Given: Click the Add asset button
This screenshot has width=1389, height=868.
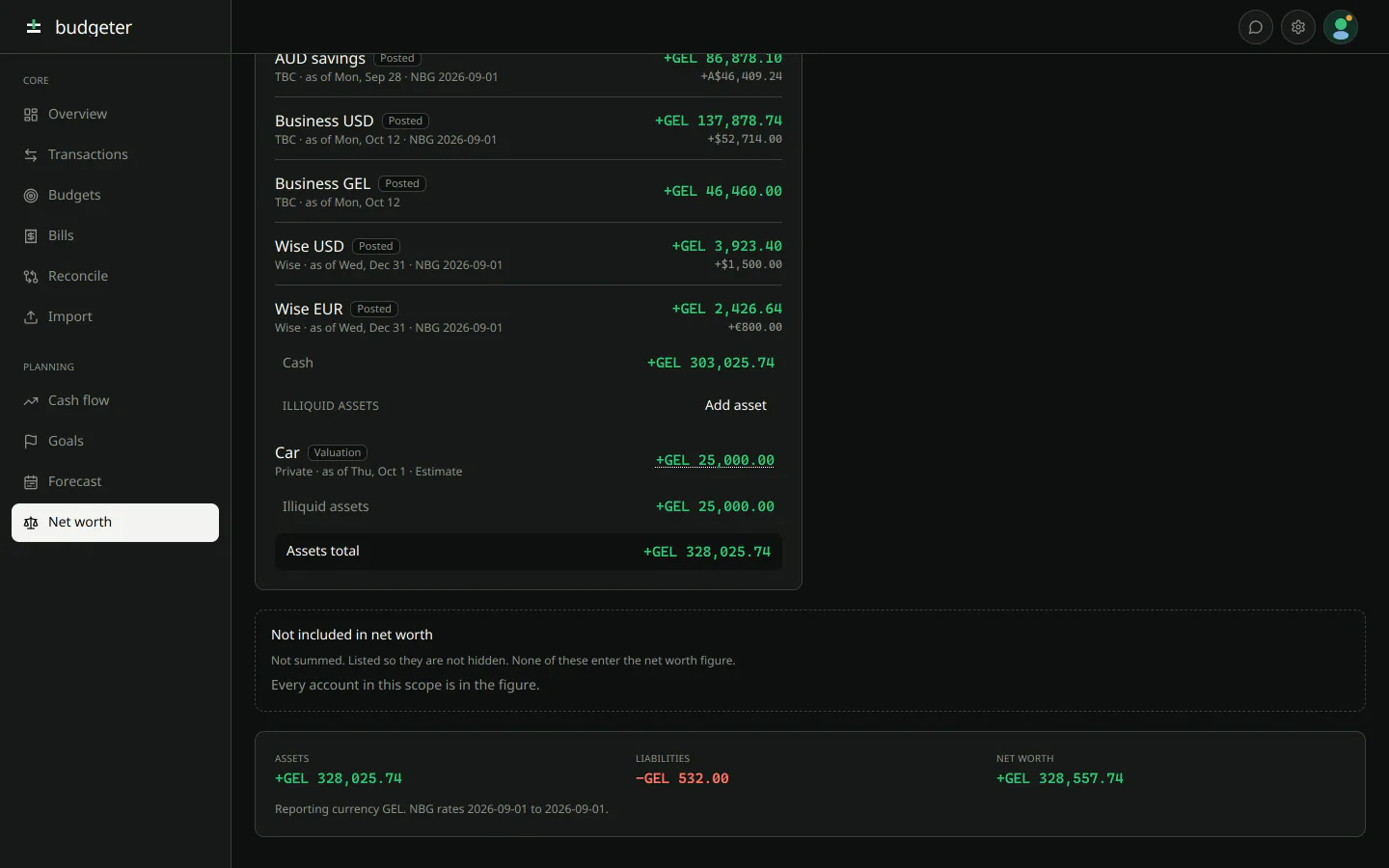Looking at the screenshot, I should coord(736,405).
